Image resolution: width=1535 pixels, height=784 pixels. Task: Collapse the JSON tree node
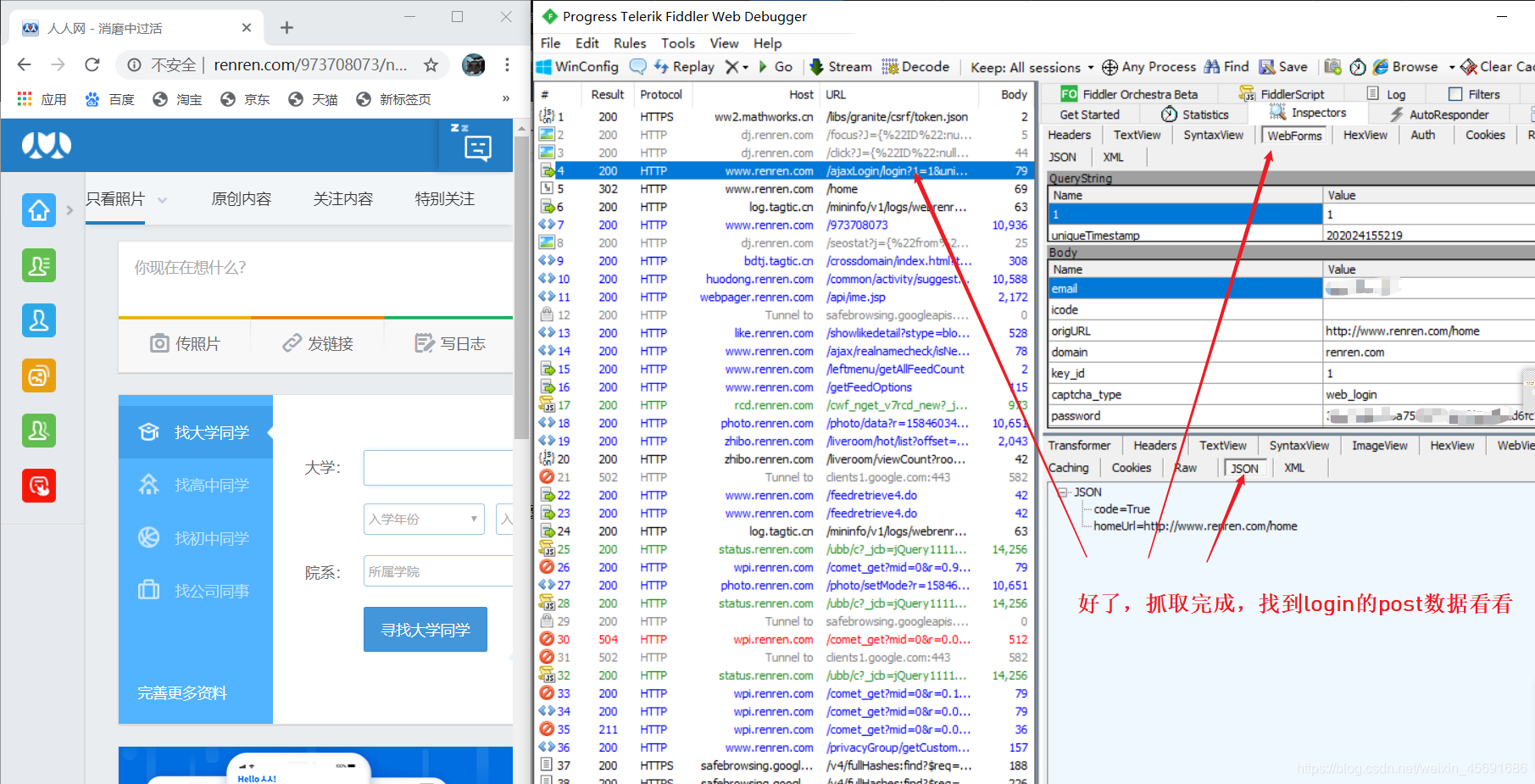pos(1062,492)
